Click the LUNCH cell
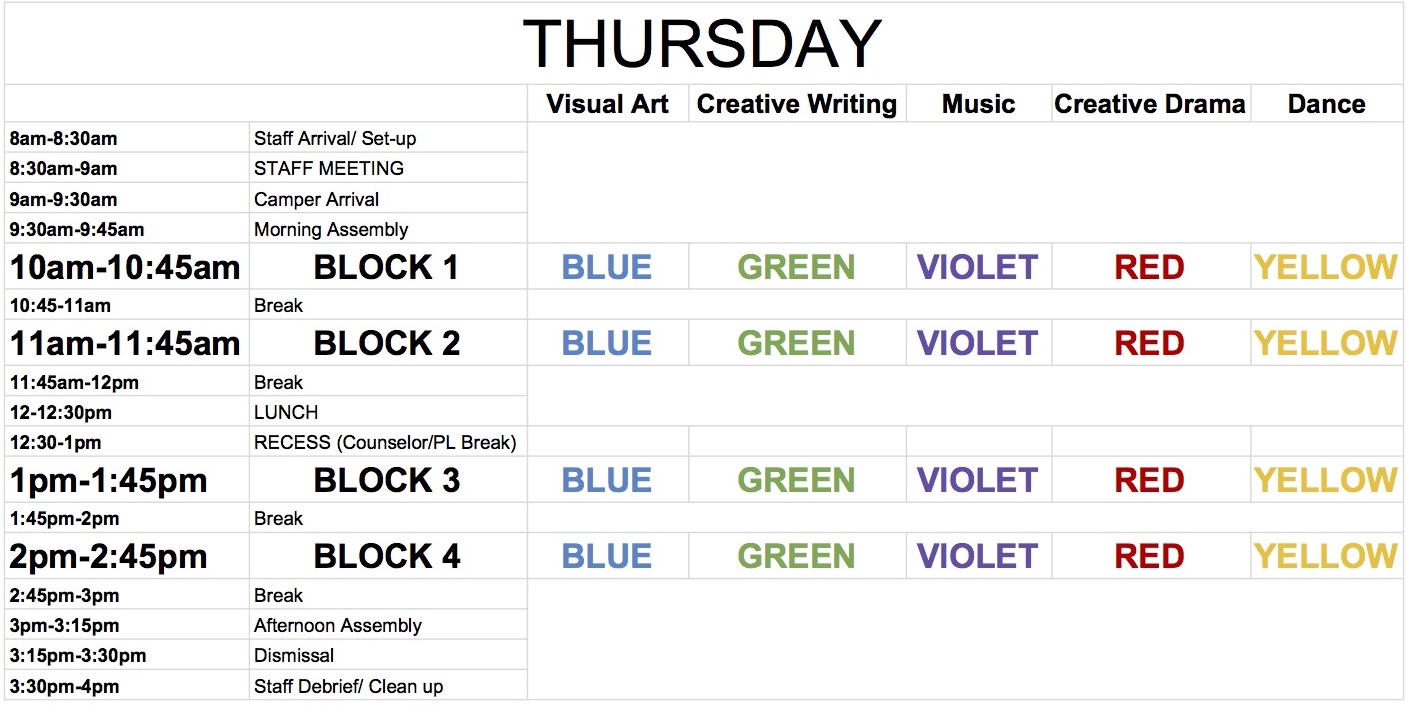The height and width of the screenshot is (710, 1410). [x=286, y=412]
